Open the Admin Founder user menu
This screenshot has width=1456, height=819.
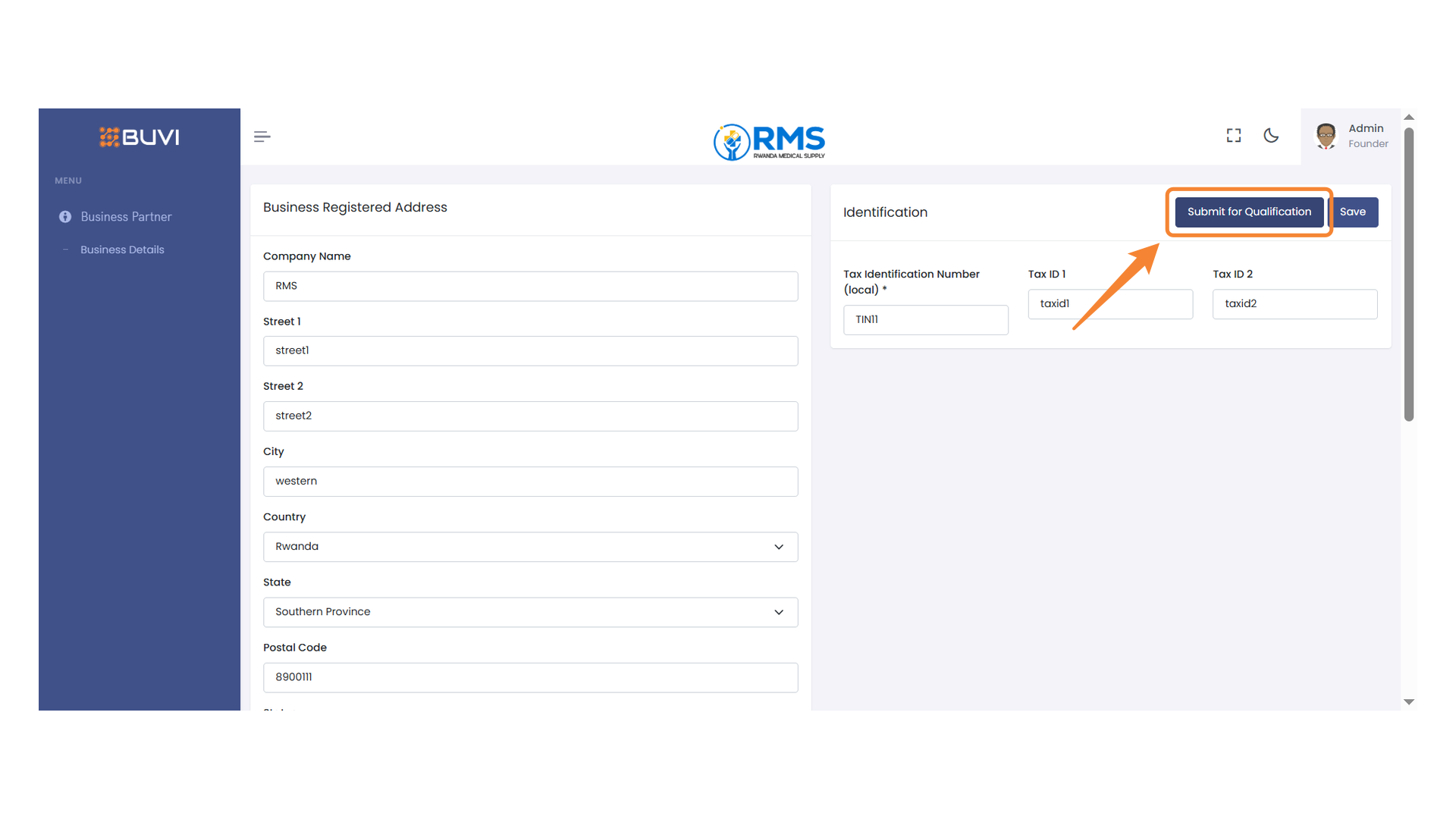[1367, 136]
